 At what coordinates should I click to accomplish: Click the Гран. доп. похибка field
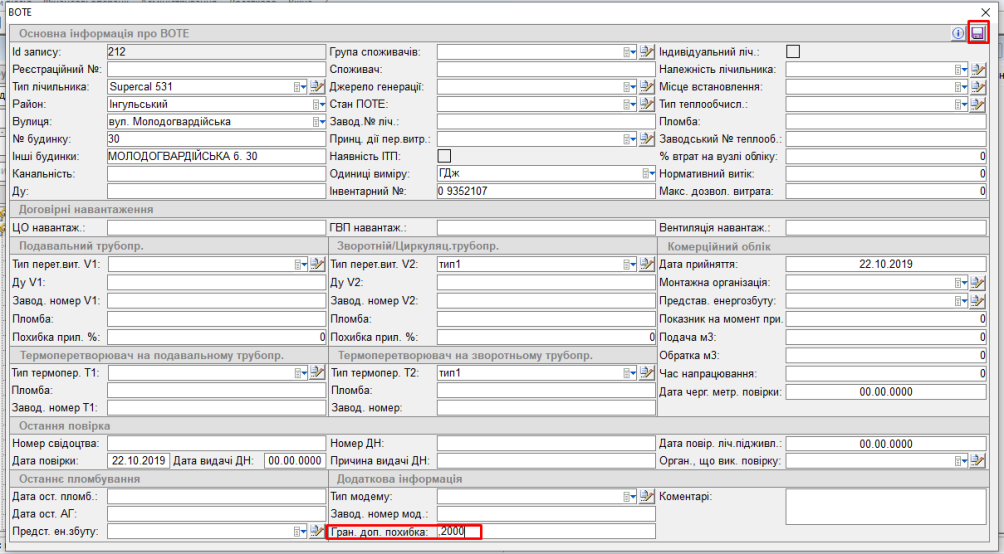click(545, 531)
